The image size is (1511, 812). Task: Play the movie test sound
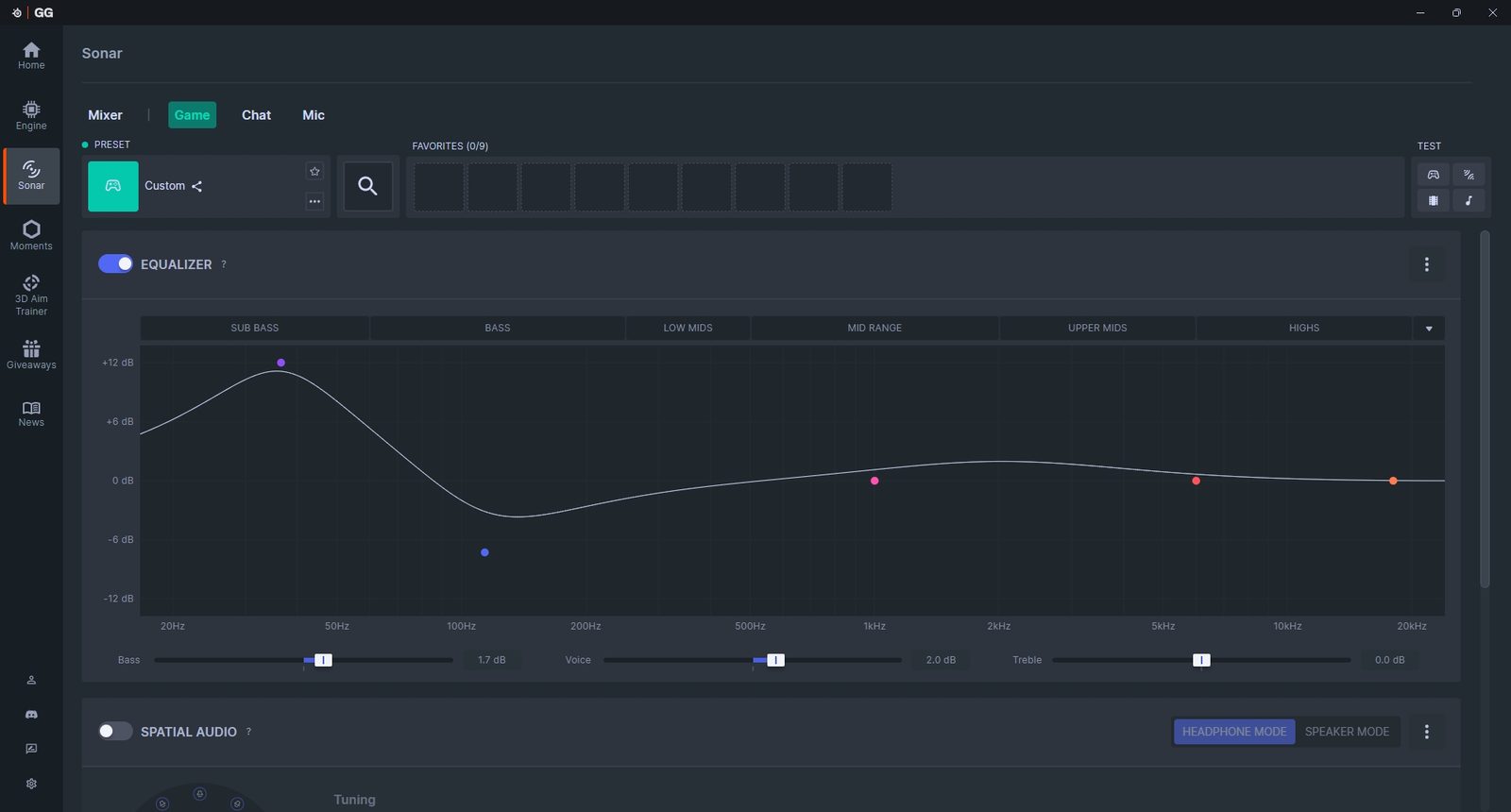tap(1433, 200)
